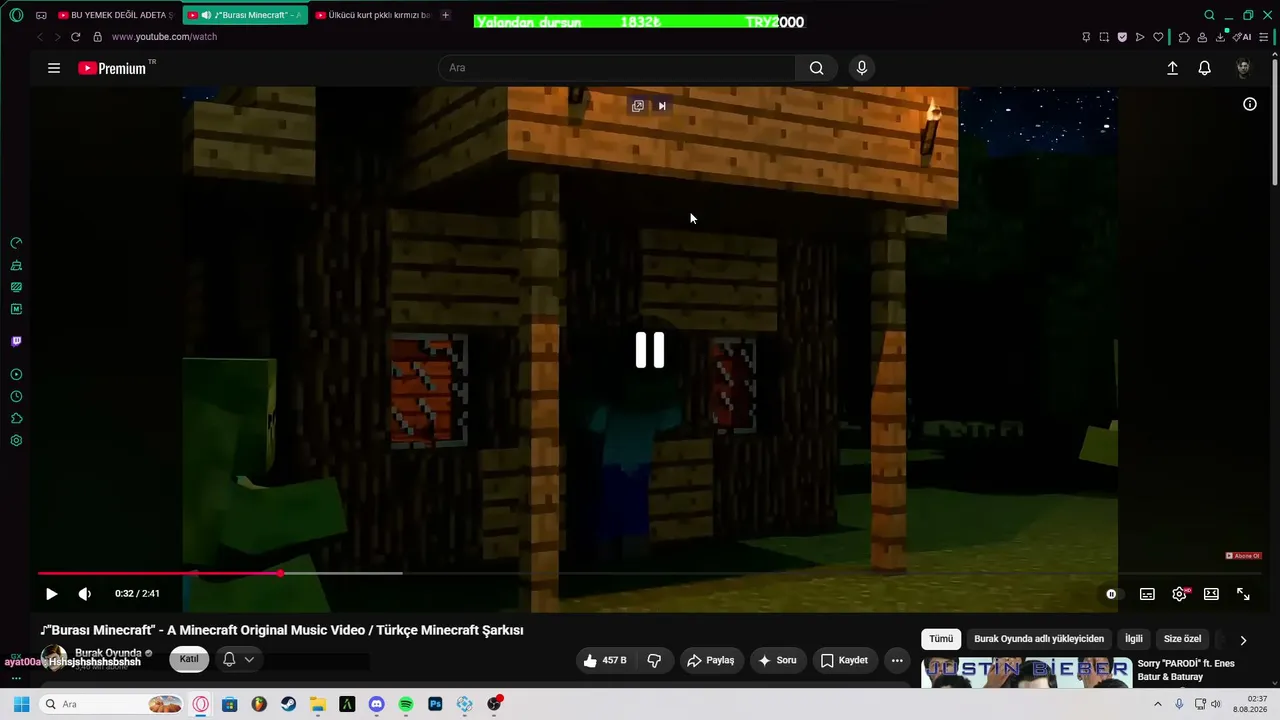The image size is (1280, 720).
Task: Click the Kaydet save button
Action: [844, 660]
